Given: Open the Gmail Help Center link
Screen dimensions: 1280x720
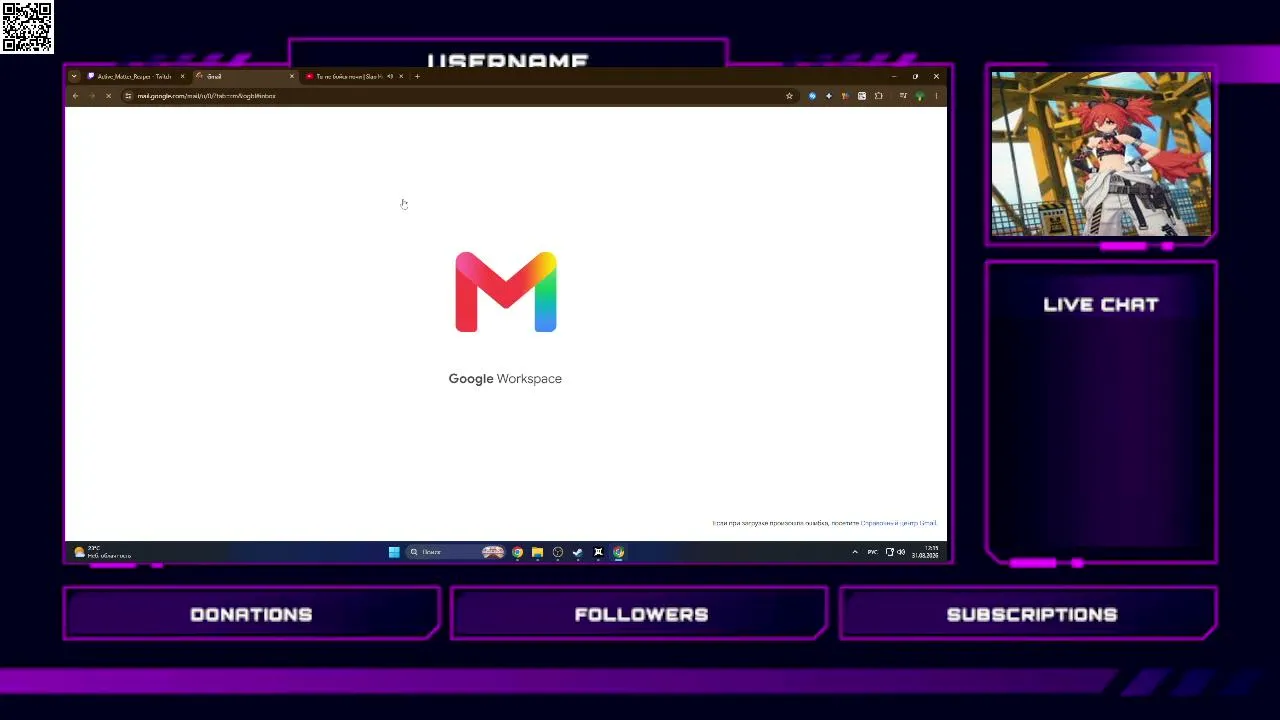Looking at the screenshot, I should tap(898, 523).
